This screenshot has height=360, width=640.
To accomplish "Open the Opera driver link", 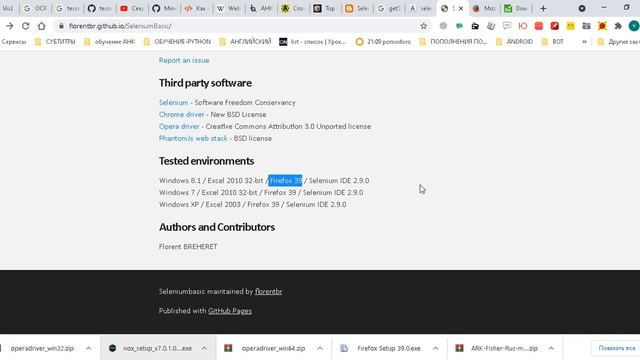I will pos(179,127).
